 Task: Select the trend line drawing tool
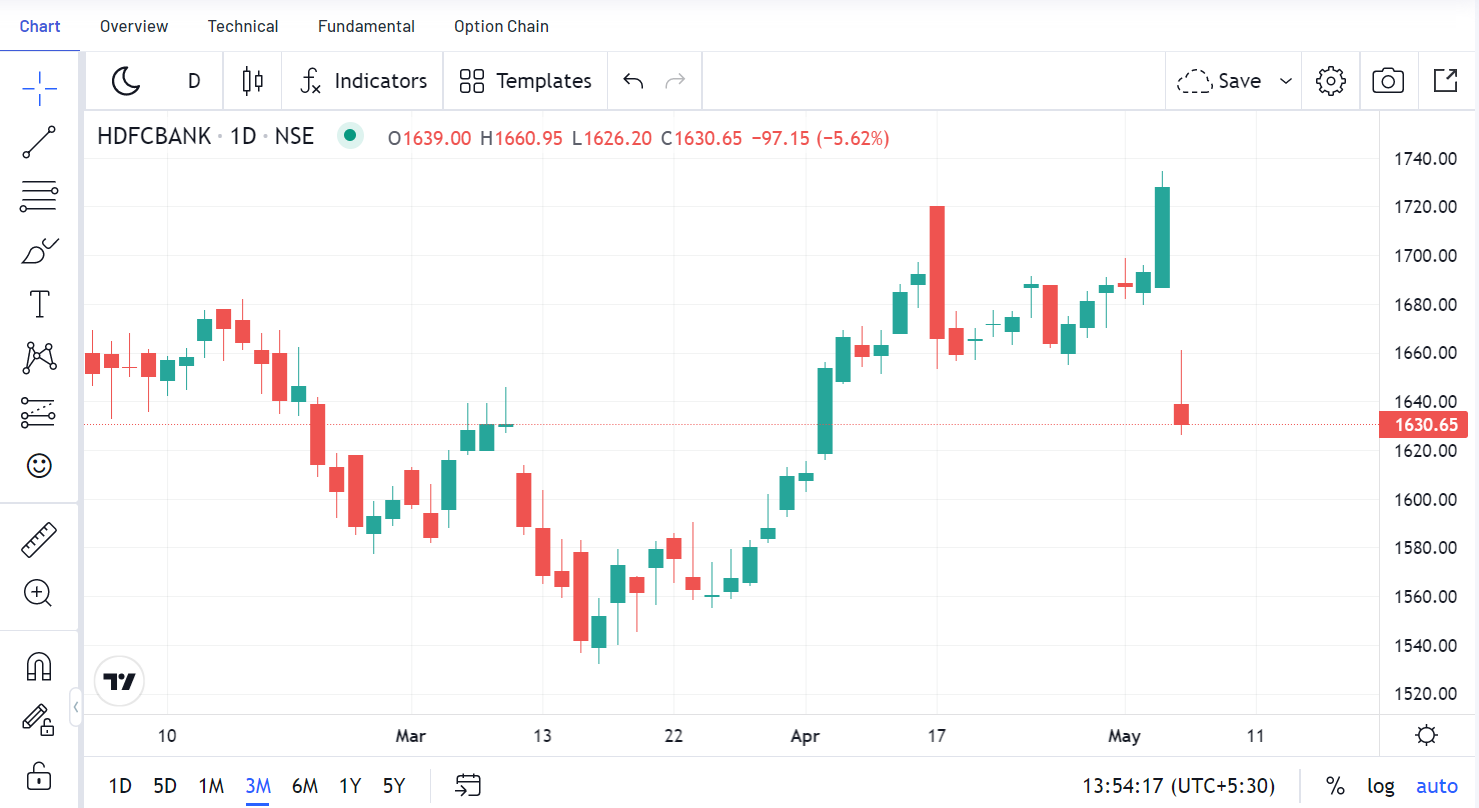click(39, 142)
